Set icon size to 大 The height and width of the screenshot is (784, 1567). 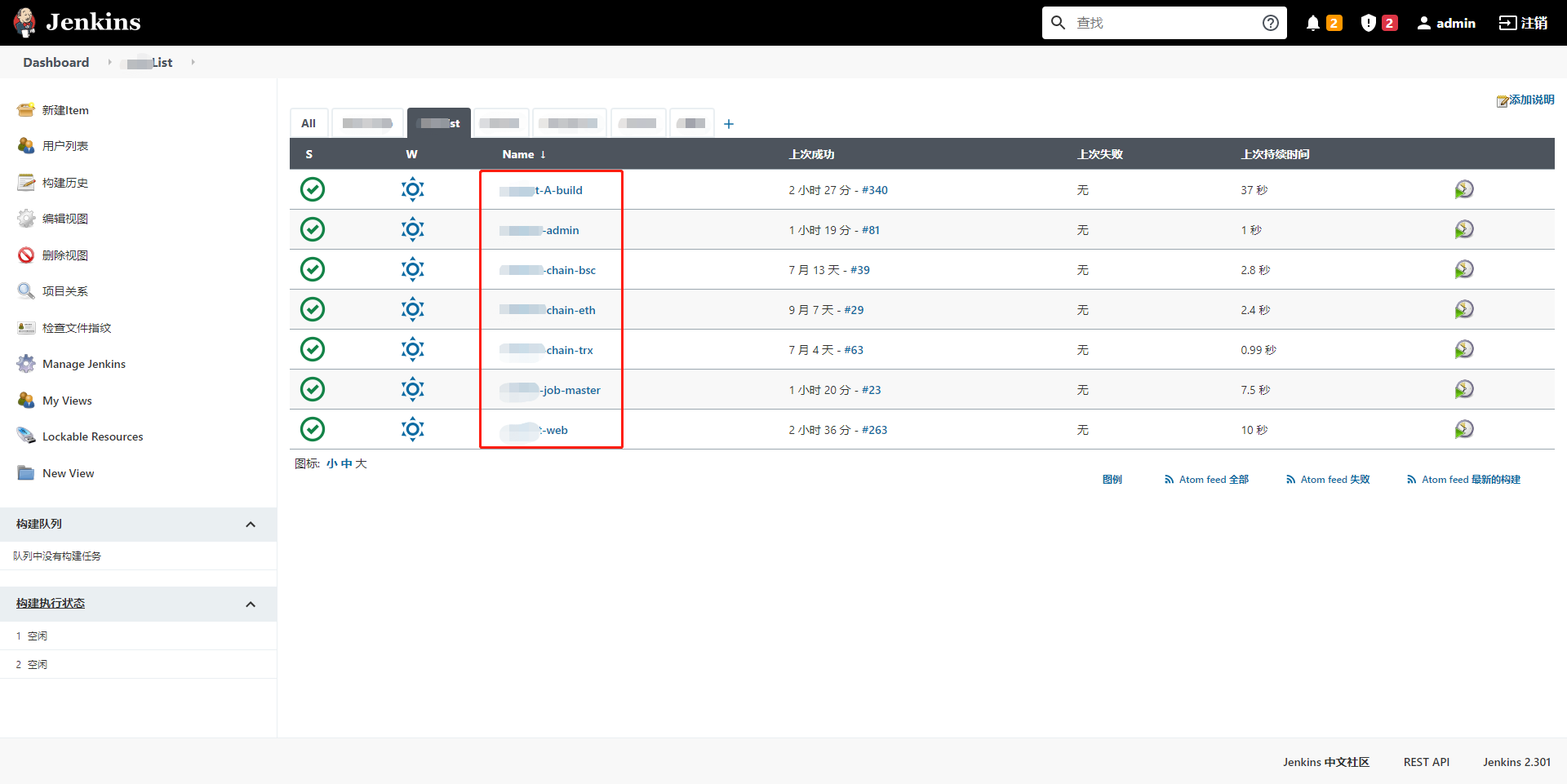(361, 463)
